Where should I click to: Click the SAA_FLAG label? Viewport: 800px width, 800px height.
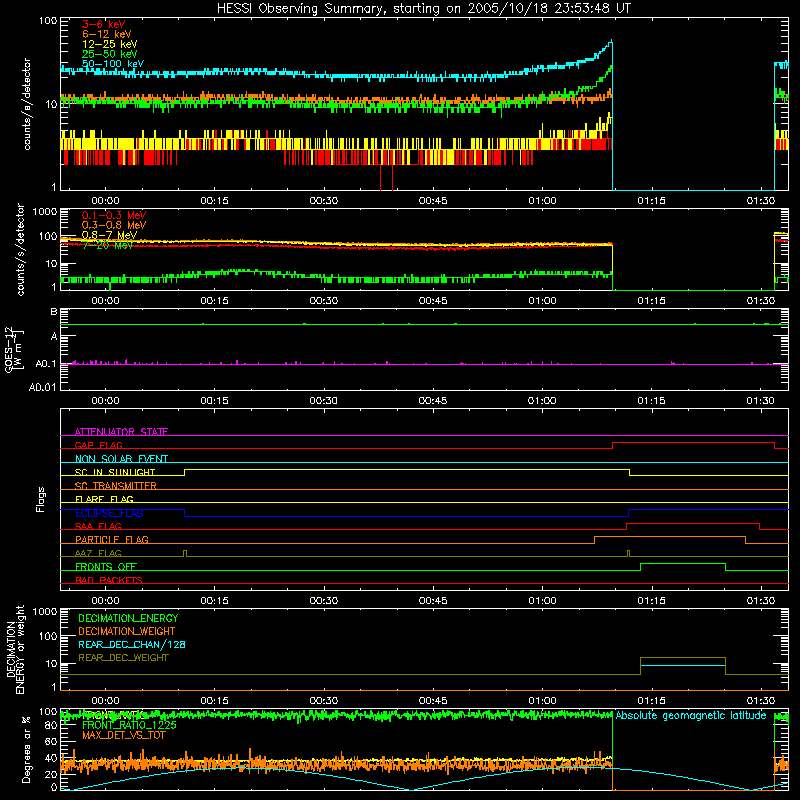pos(98,527)
